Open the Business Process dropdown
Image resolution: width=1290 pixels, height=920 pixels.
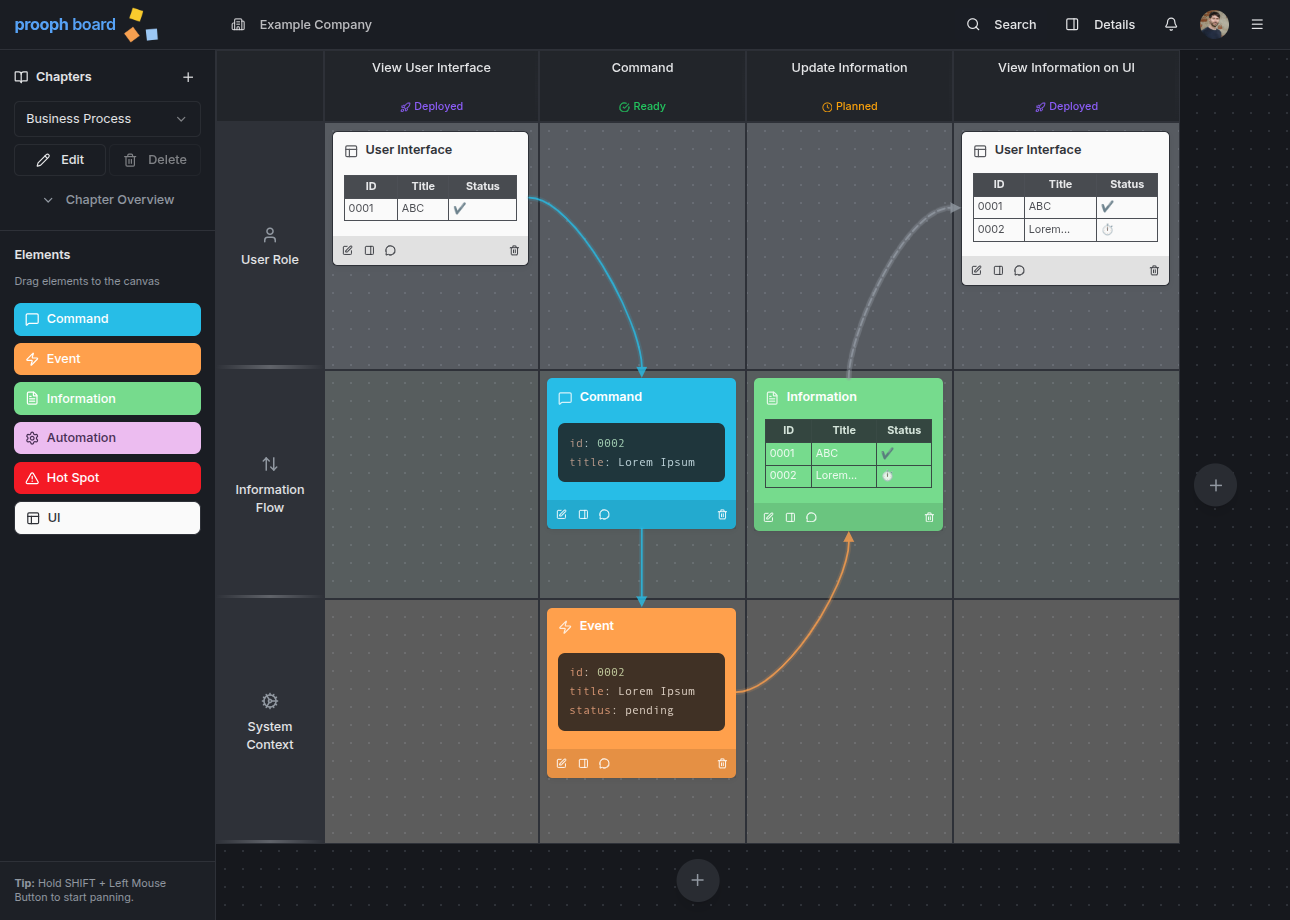point(107,119)
